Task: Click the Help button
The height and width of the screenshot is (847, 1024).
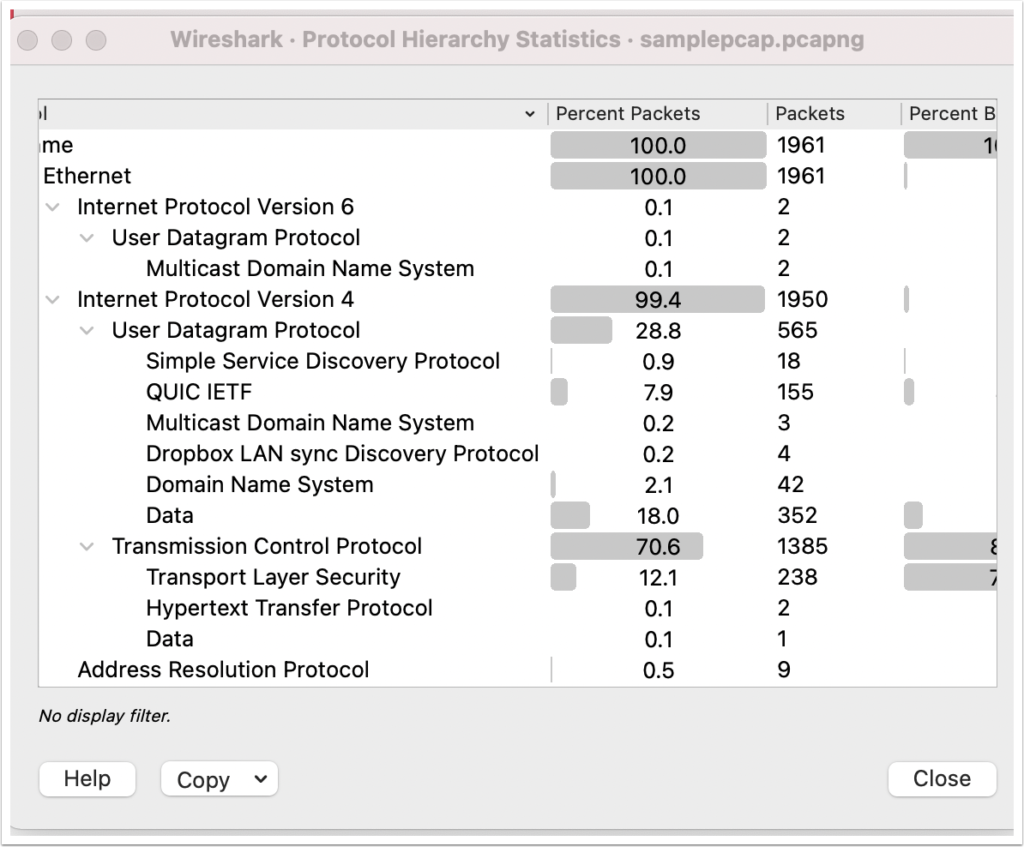Action: pos(88,779)
